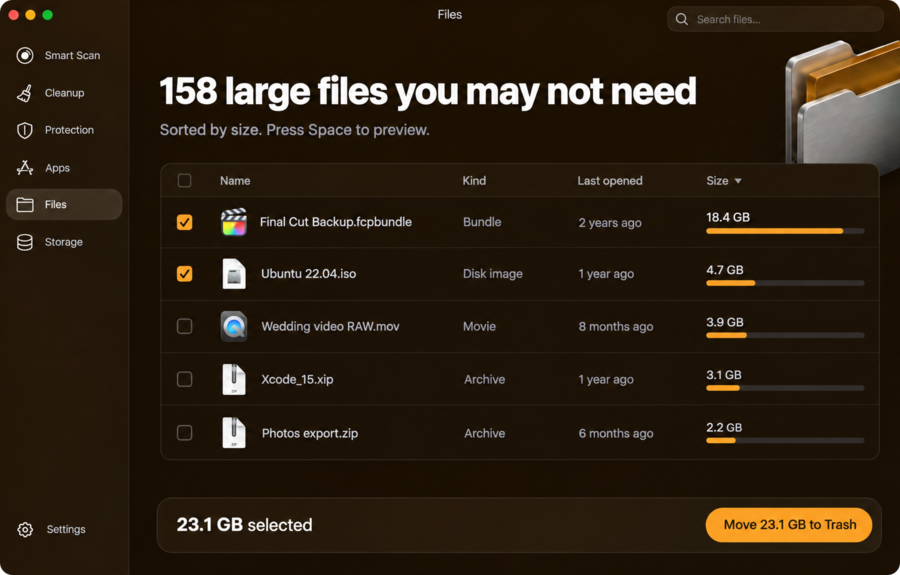Click the Search files input field

775,19
